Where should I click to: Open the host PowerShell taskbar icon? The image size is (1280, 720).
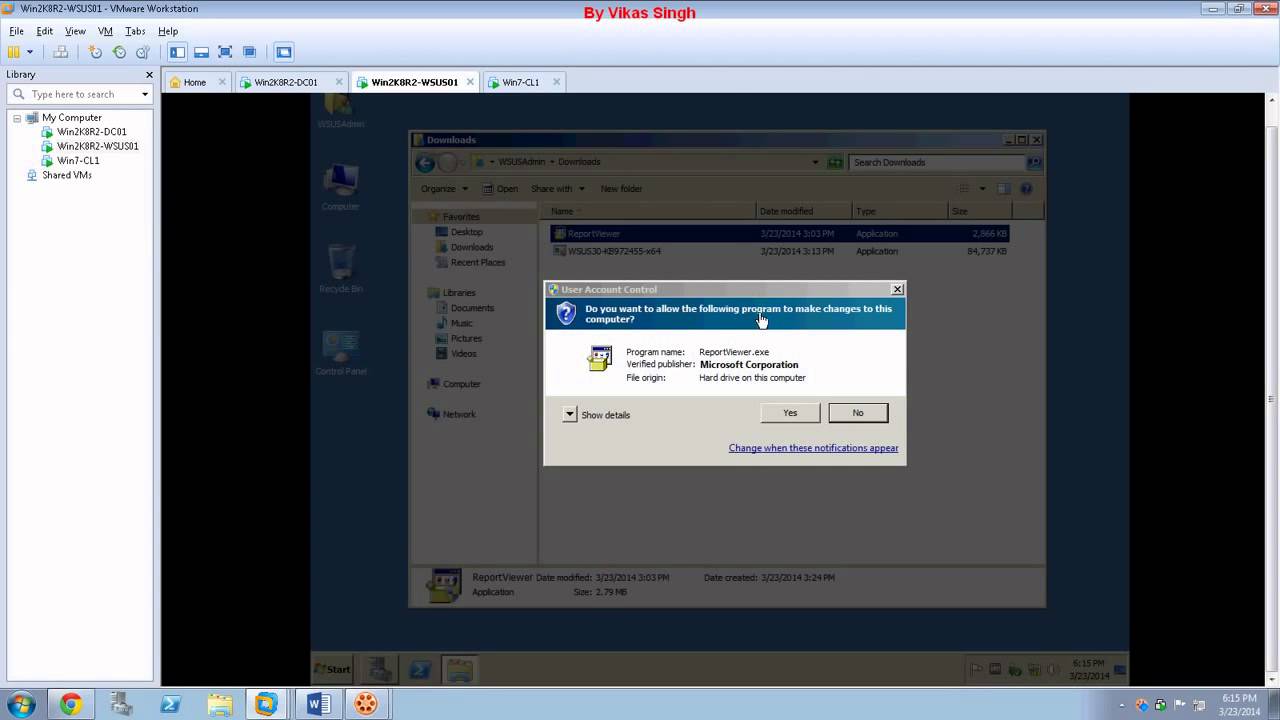[x=170, y=705]
